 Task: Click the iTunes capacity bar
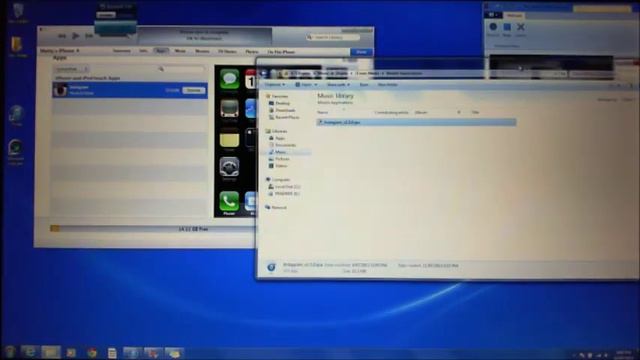point(153,229)
